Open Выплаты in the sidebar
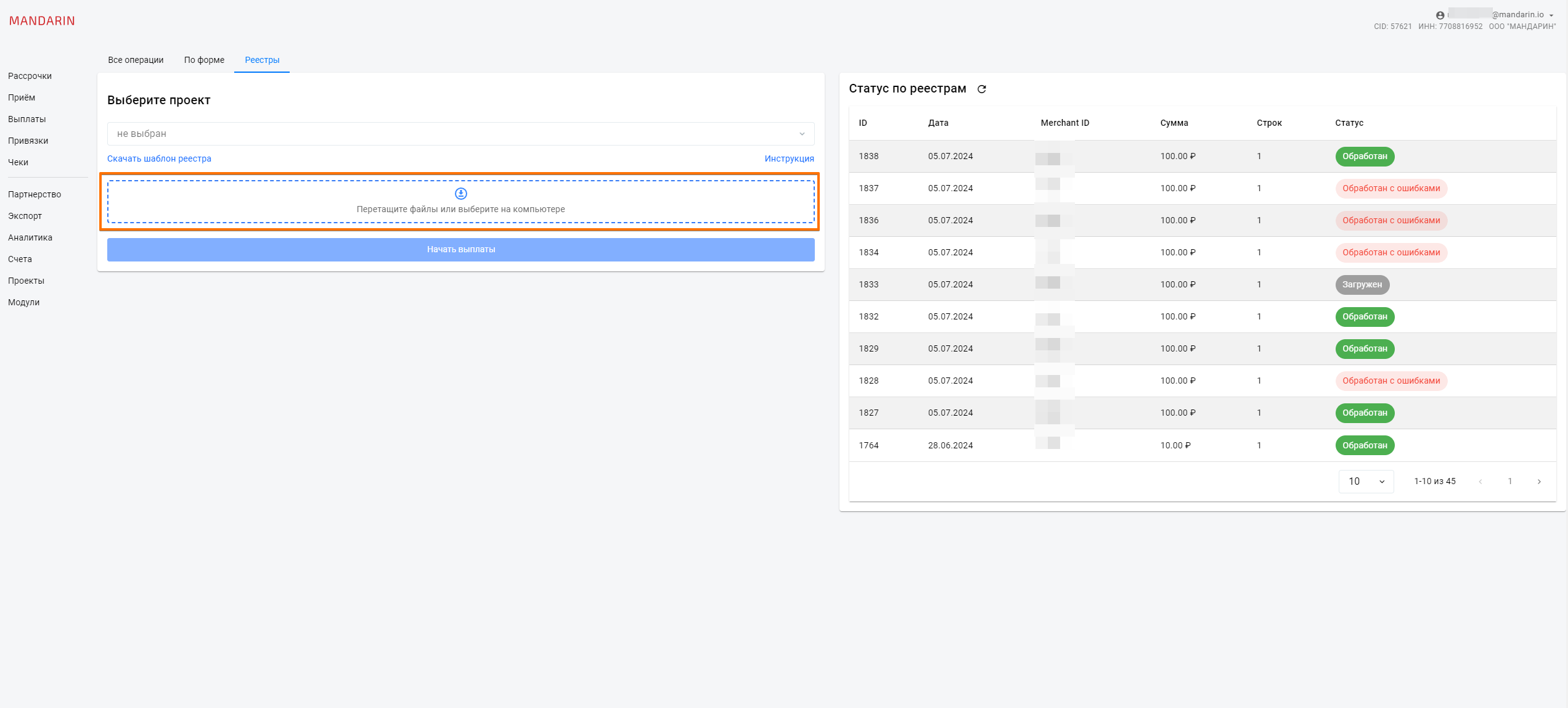1568x708 pixels. click(27, 119)
